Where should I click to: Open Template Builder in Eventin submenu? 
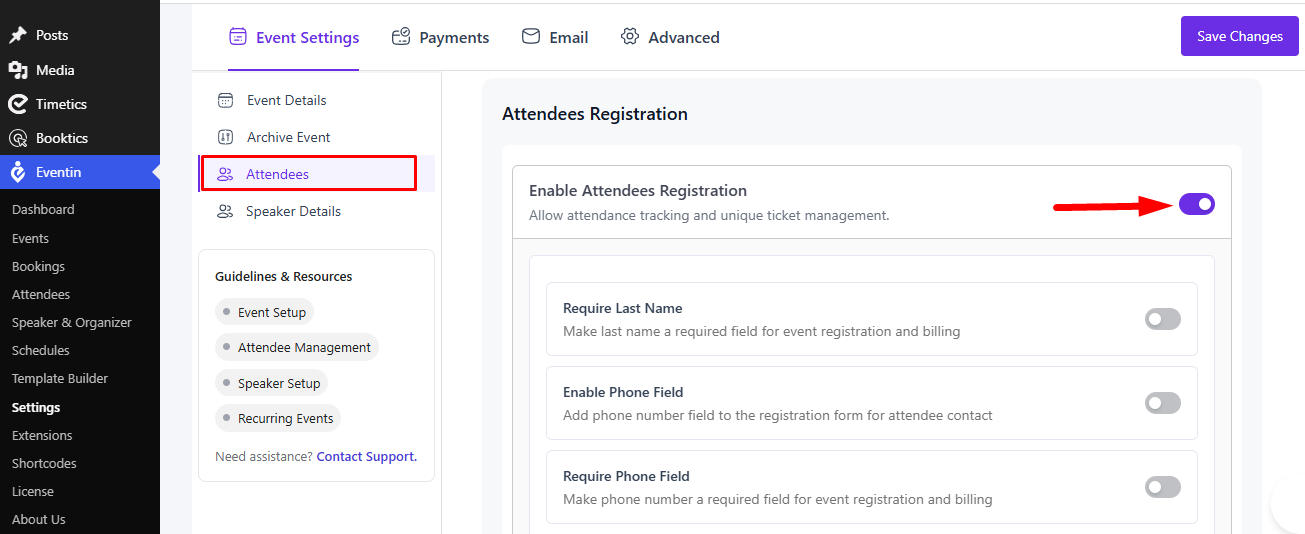[x=60, y=378]
